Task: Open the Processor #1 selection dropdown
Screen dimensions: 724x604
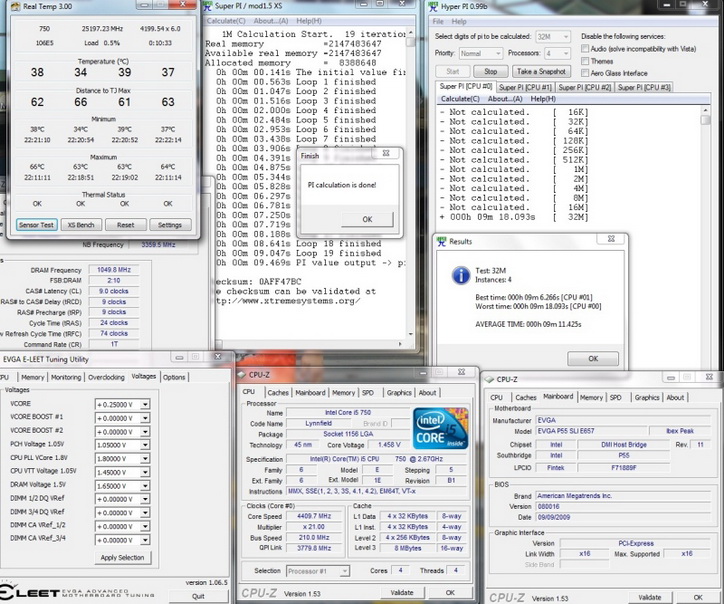Action: [344, 571]
